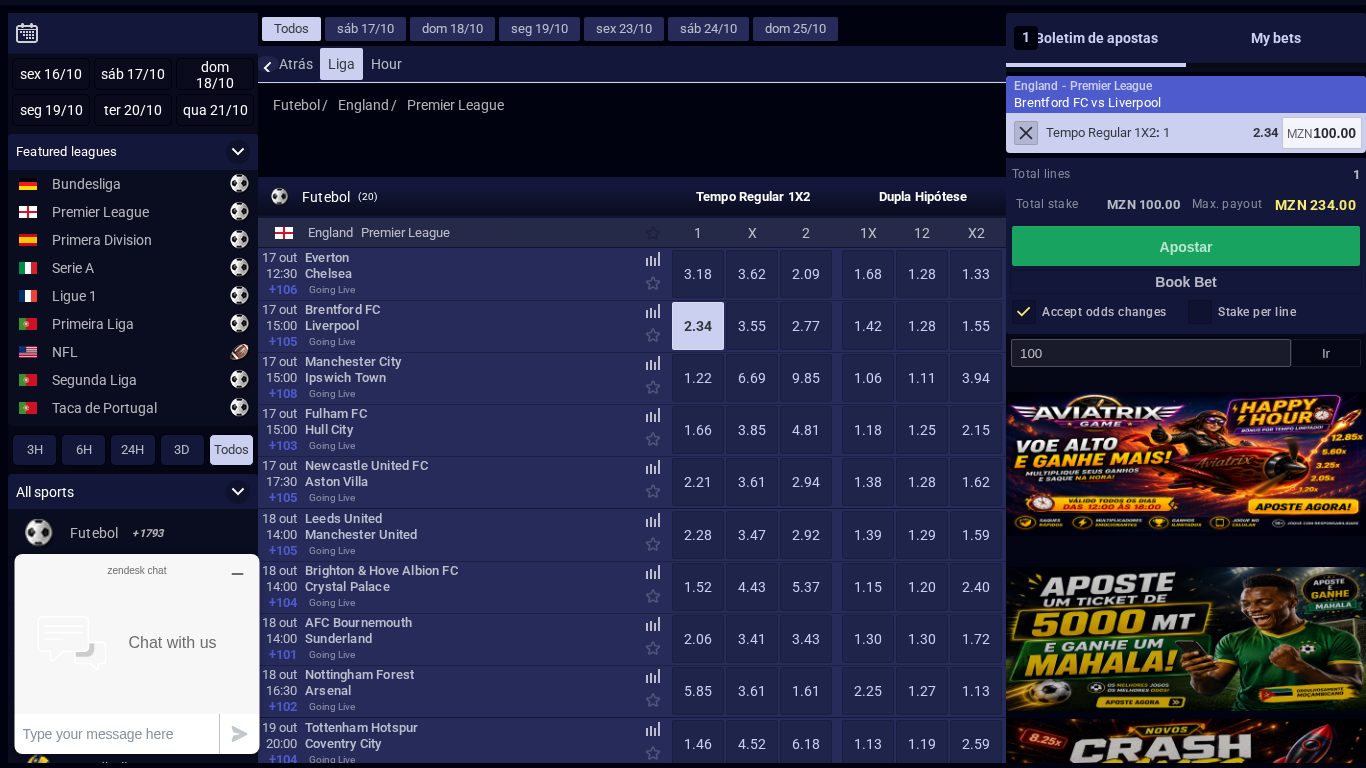Open the calendar icon above the date buttons
Viewport: 1366px width, 768px height.
pyautogui.click(x=27, y=33)
